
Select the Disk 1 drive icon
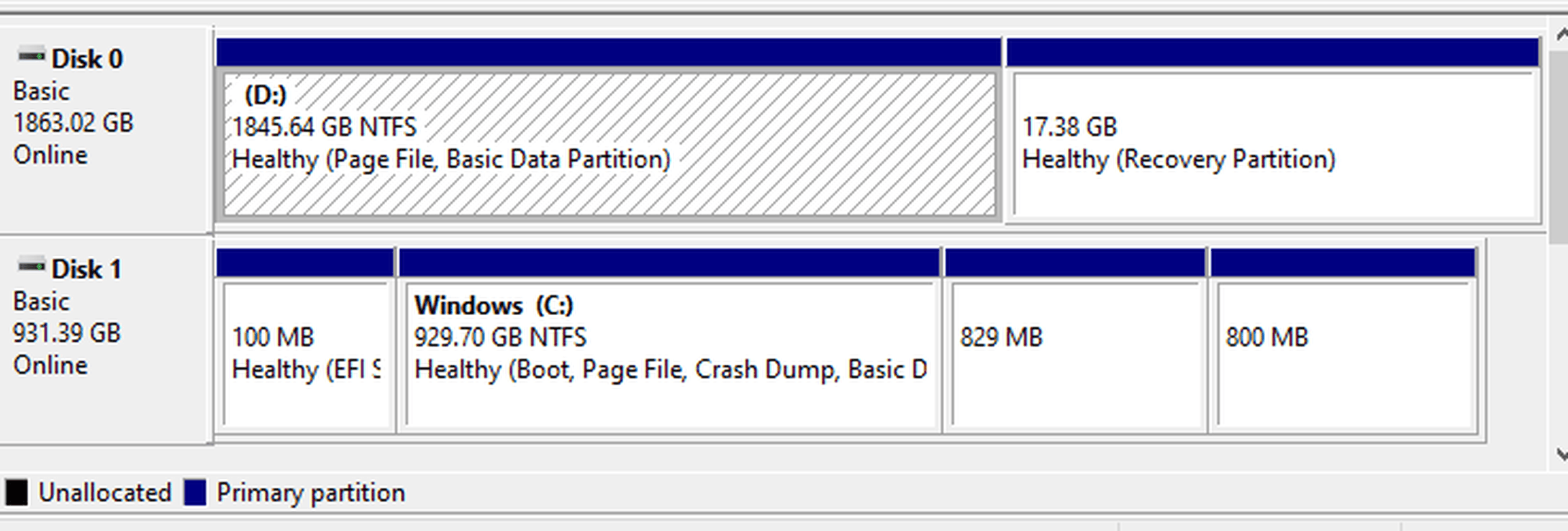[x=31, y=266]
